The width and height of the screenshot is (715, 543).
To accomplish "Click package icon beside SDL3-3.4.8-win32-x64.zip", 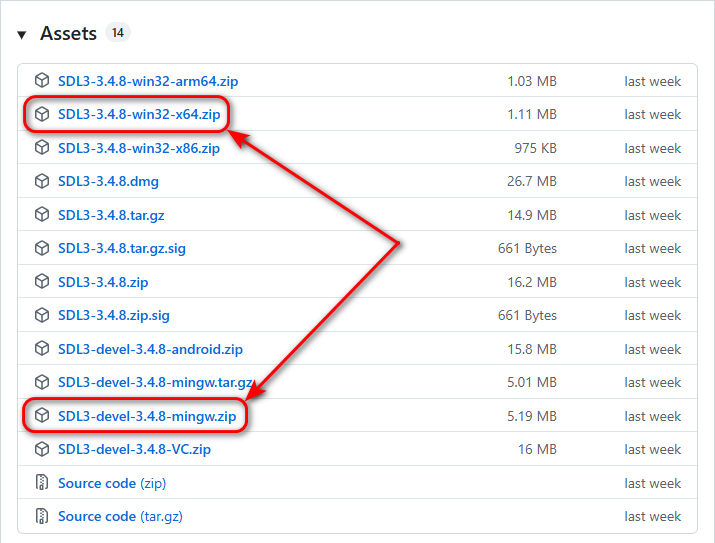I will tap(42, 114).
